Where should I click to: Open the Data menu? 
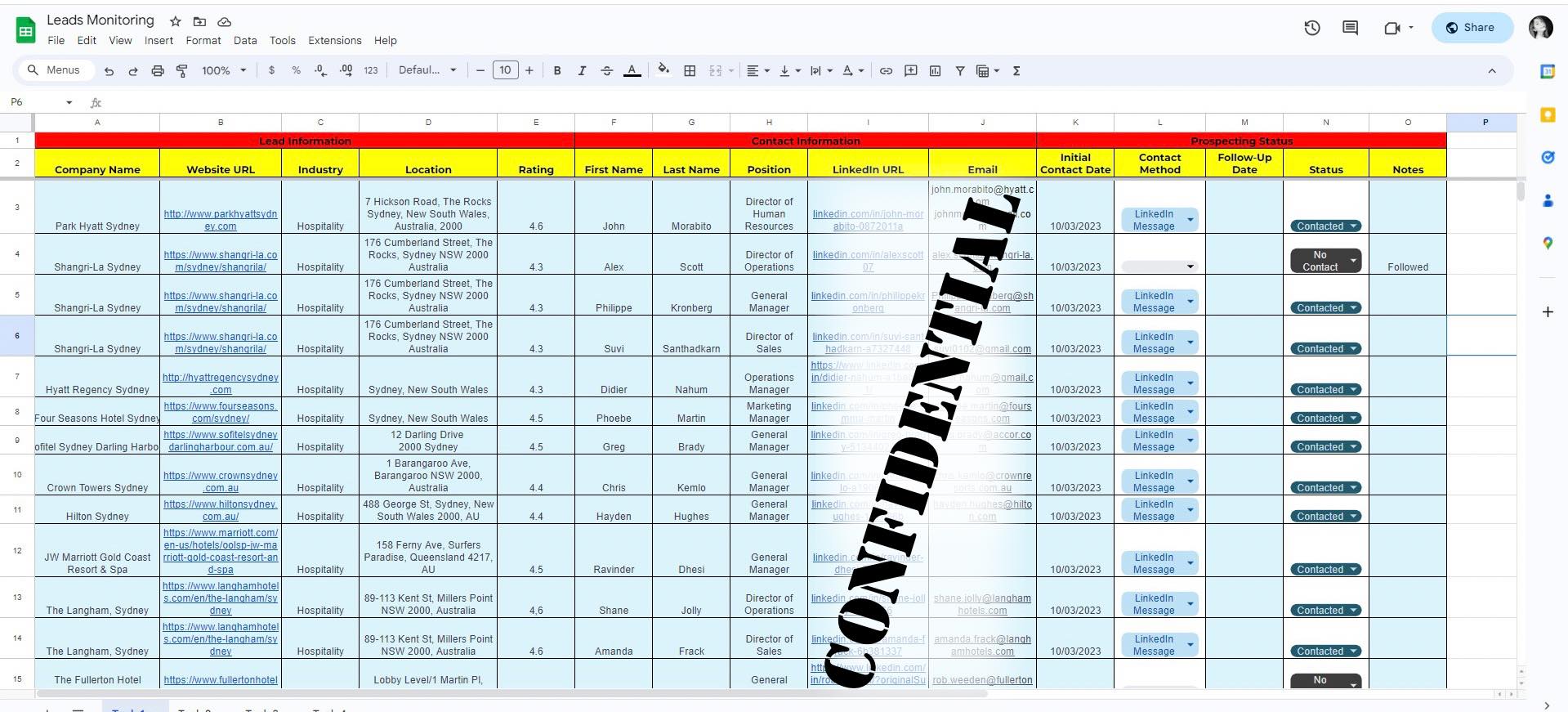[245, 41]
